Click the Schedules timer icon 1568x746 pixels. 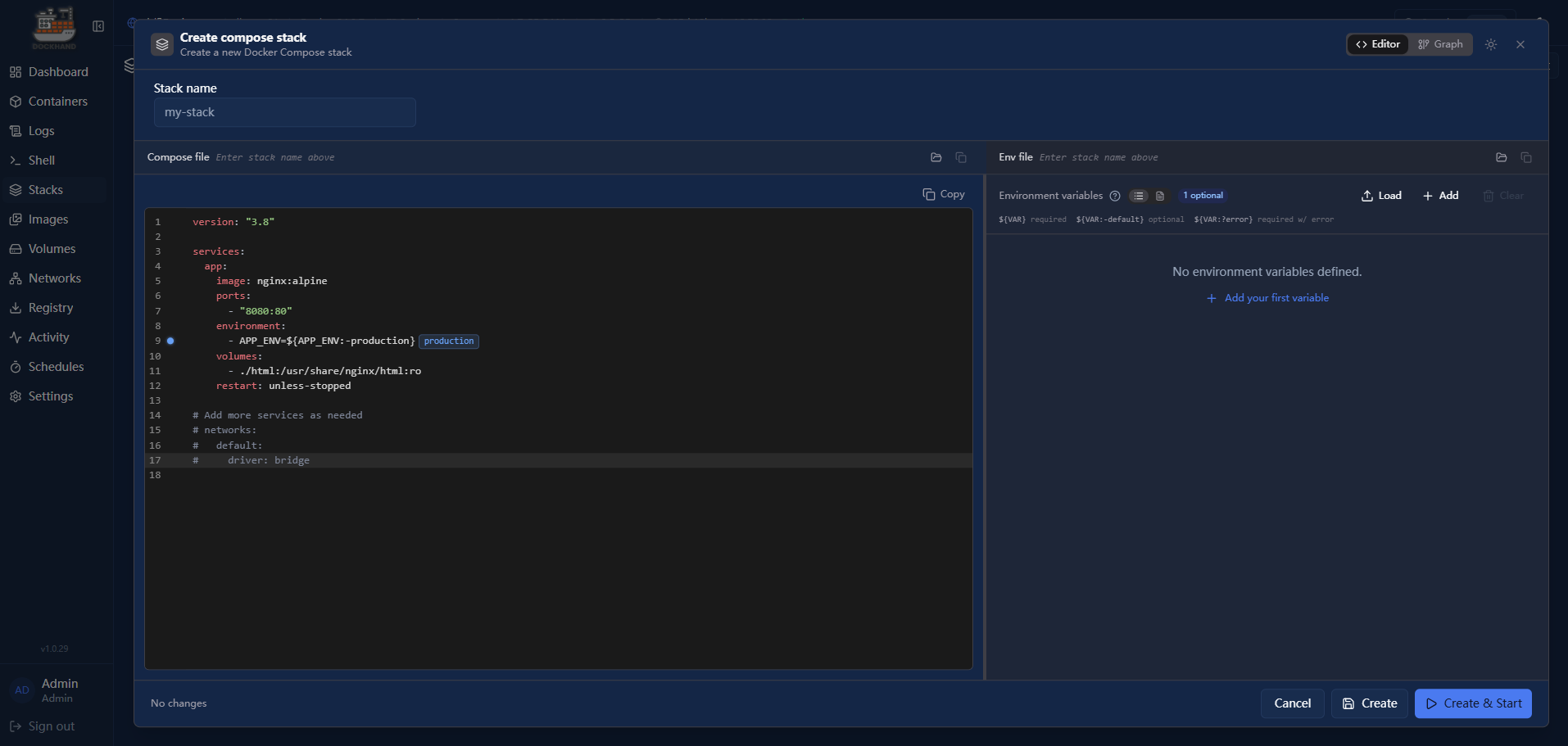click(16, 367)
